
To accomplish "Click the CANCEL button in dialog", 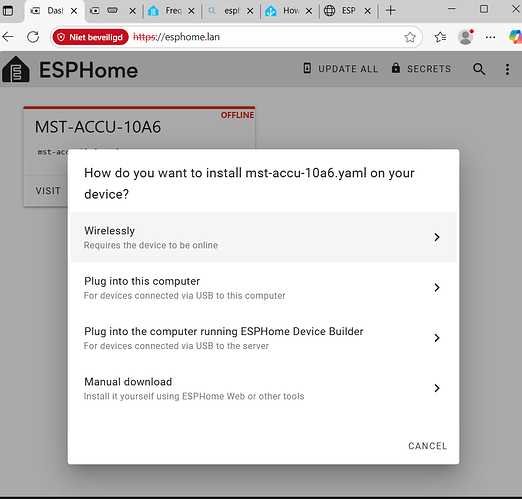I will click(427, 446).
